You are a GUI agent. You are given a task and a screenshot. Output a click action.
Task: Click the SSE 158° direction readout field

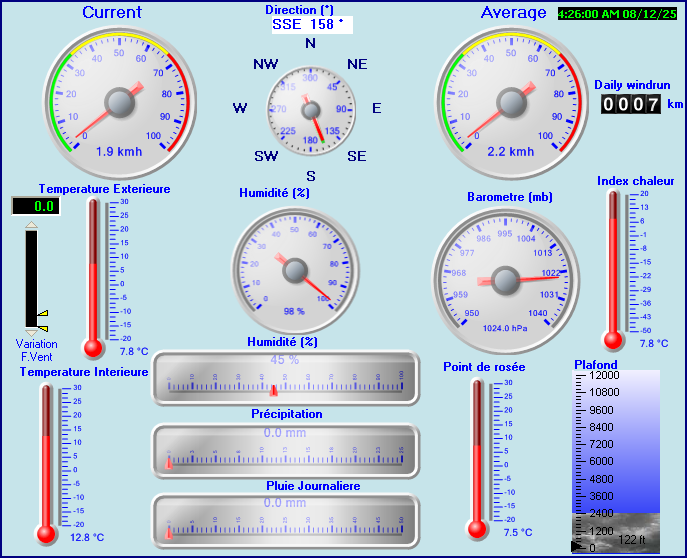[x=313, y=24]
